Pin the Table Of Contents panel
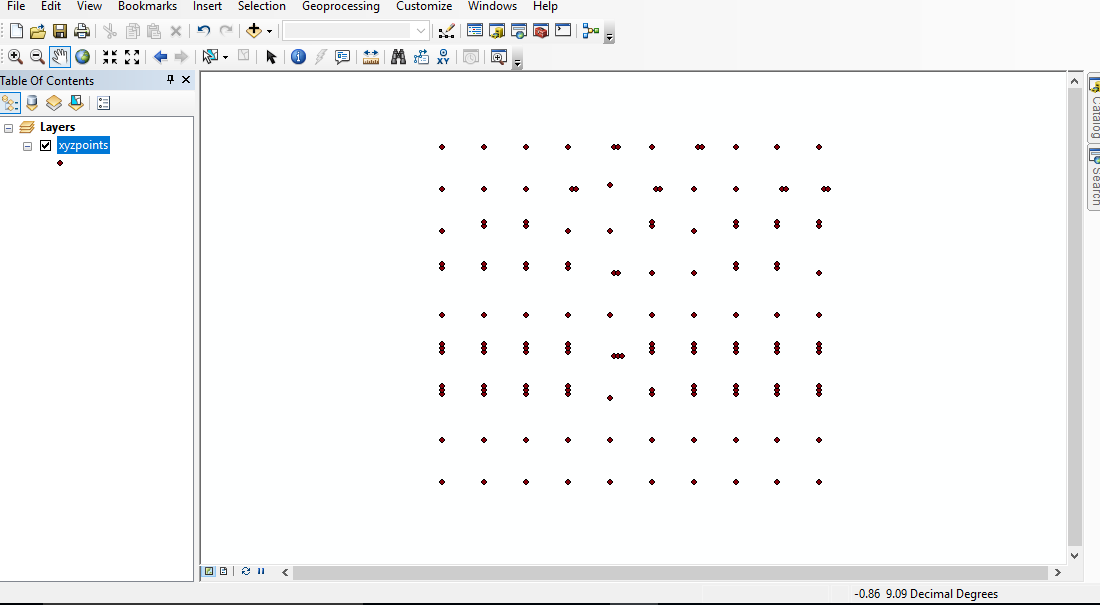Screen dimensions: 1100x605 [x=170, y=80]
